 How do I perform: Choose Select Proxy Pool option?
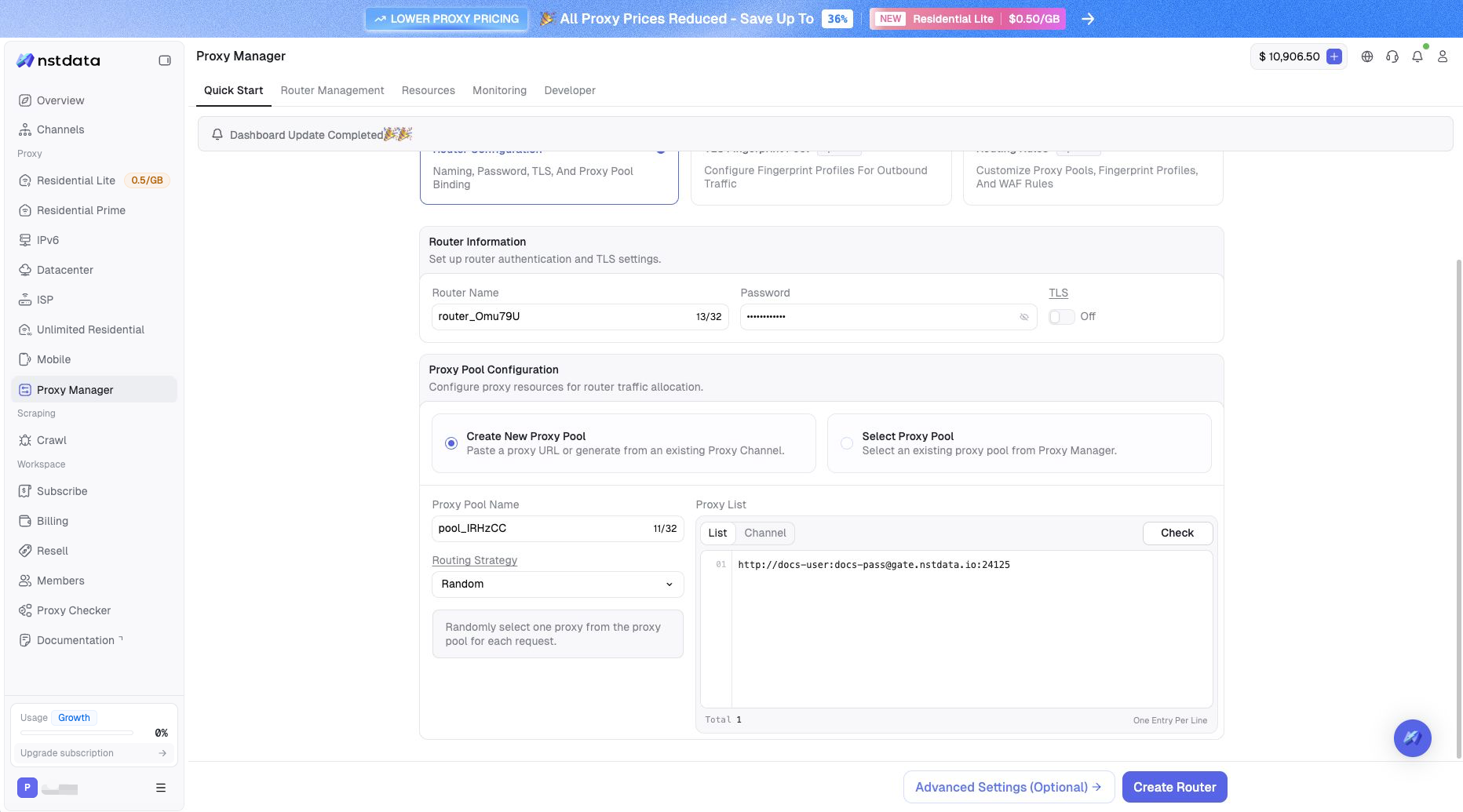click(x=1020, y=443)
